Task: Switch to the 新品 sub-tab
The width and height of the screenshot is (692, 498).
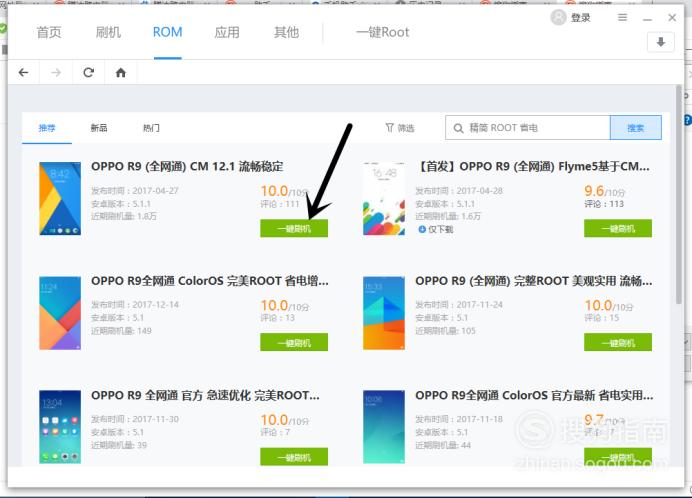Action: click(99, 128)
